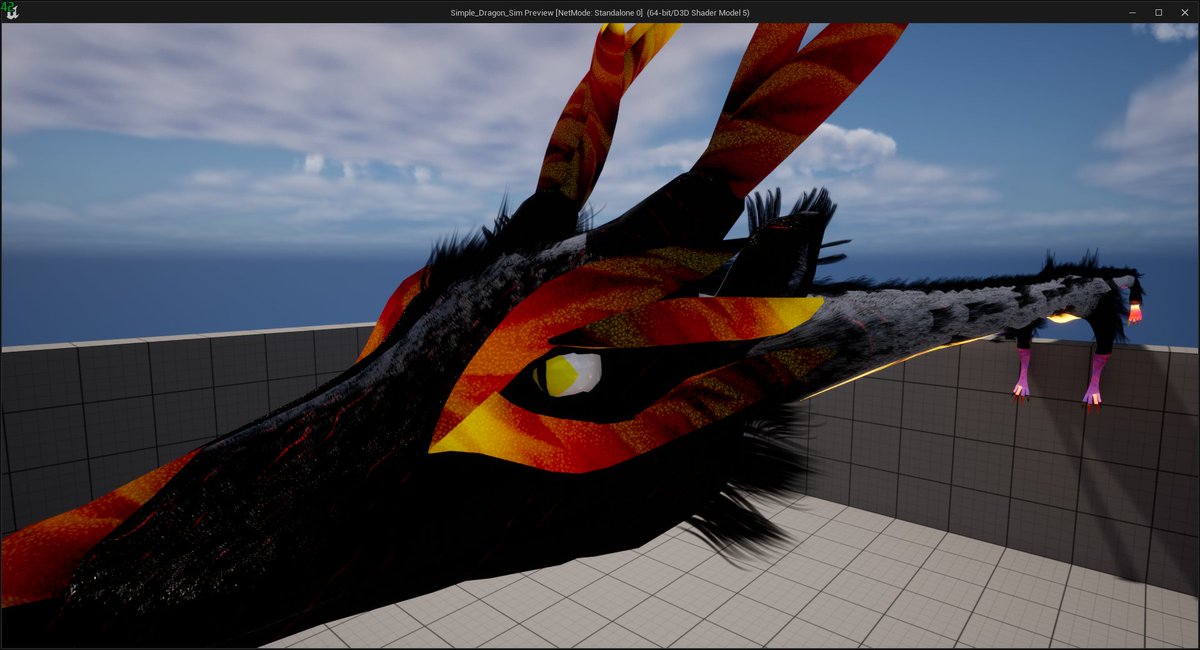Click the Simple_Dragon_Sim Preview title text
Image resolution: width=1200 pixels, height=650 pixels.
pyautogui.click(x=599, y=12)
